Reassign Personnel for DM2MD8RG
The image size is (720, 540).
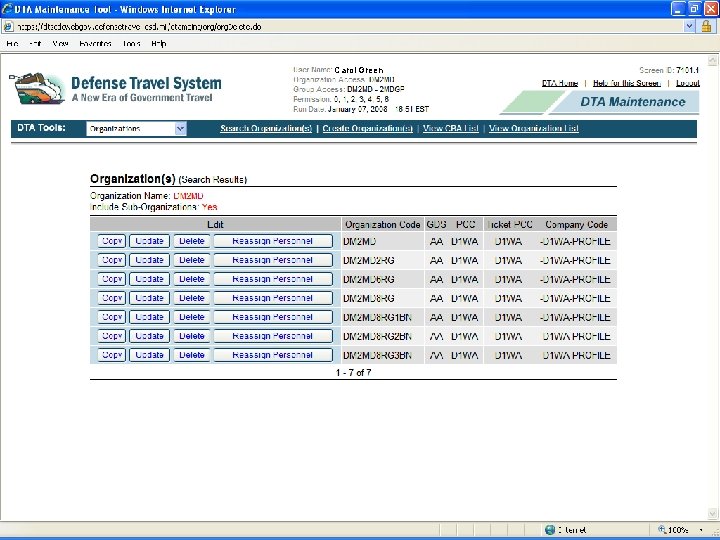pos(273,298)
